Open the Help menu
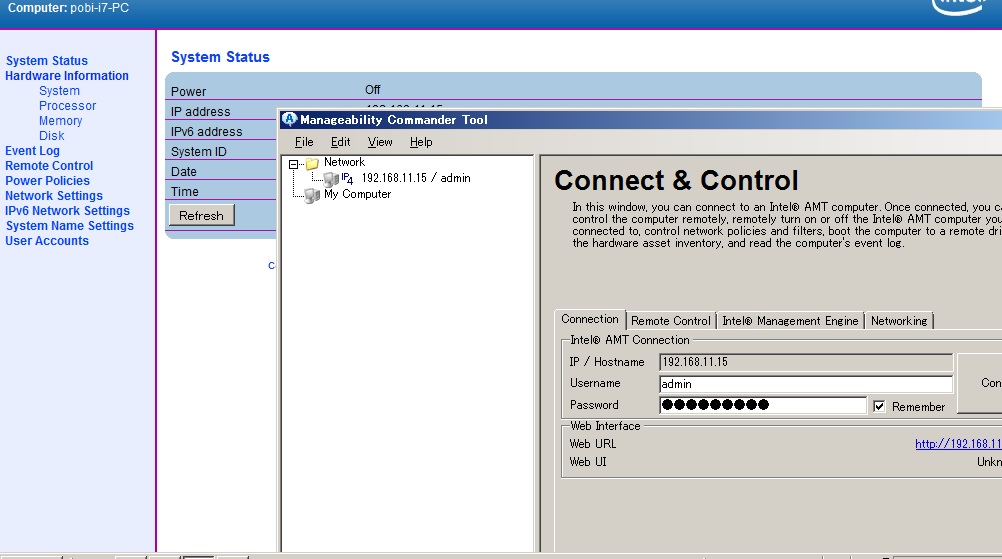 (x=421, y=142)
